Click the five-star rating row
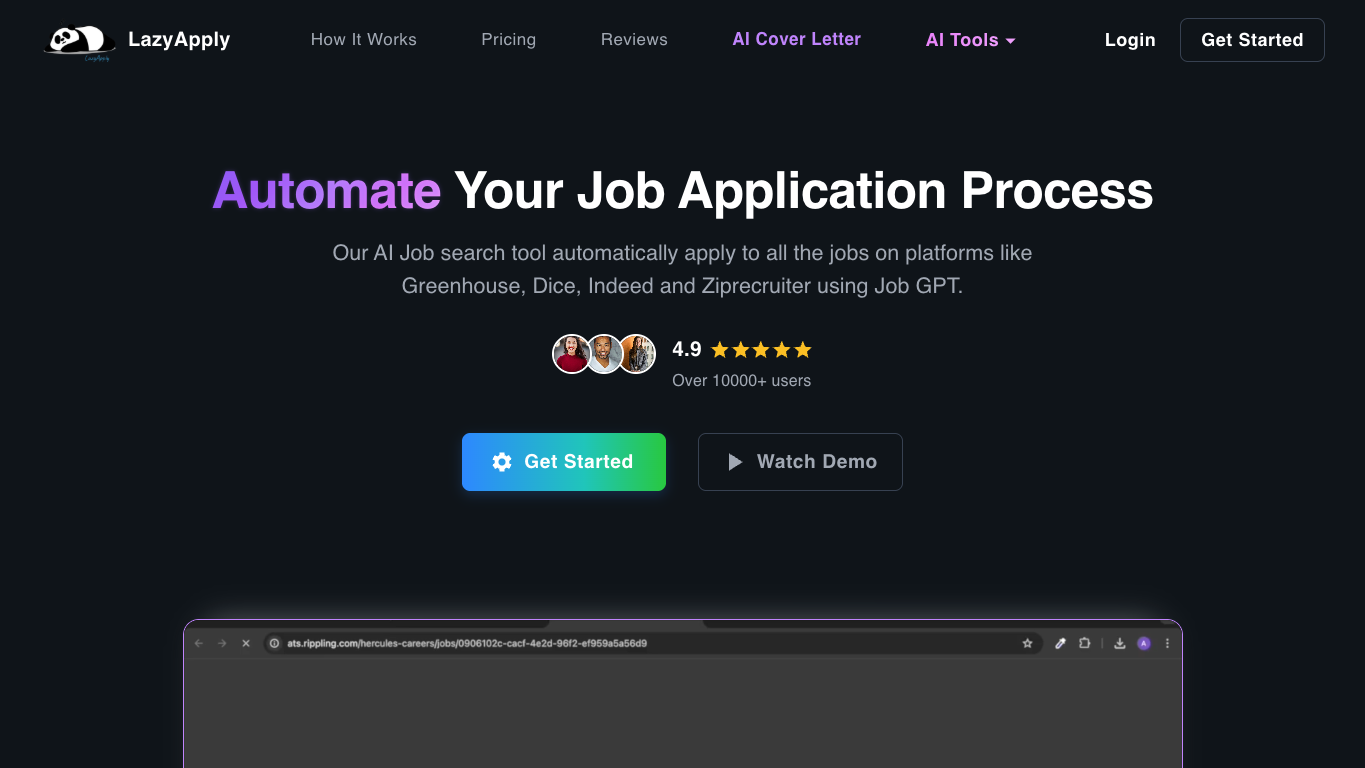 761,350
